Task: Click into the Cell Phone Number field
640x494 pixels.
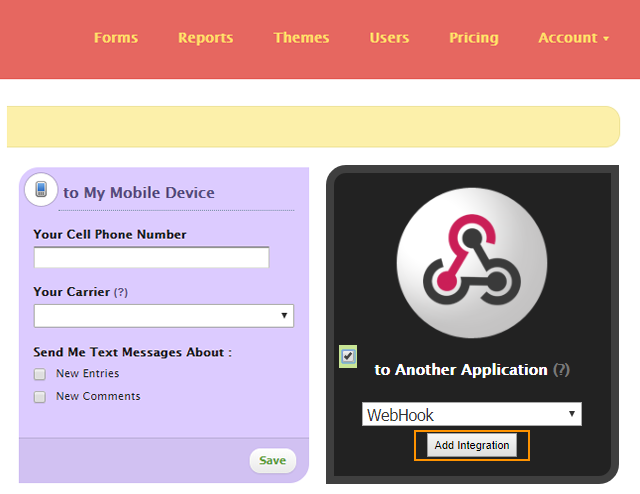Action: tap(151, 257)
